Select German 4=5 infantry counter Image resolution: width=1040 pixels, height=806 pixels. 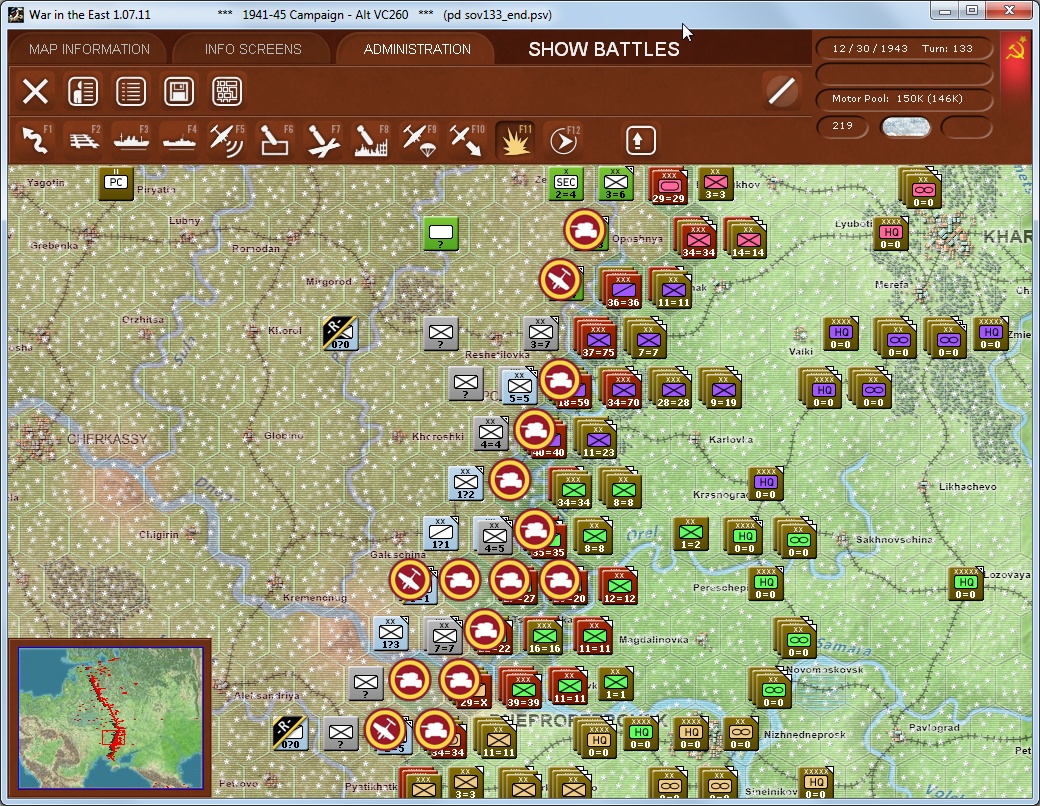point(494,536)
